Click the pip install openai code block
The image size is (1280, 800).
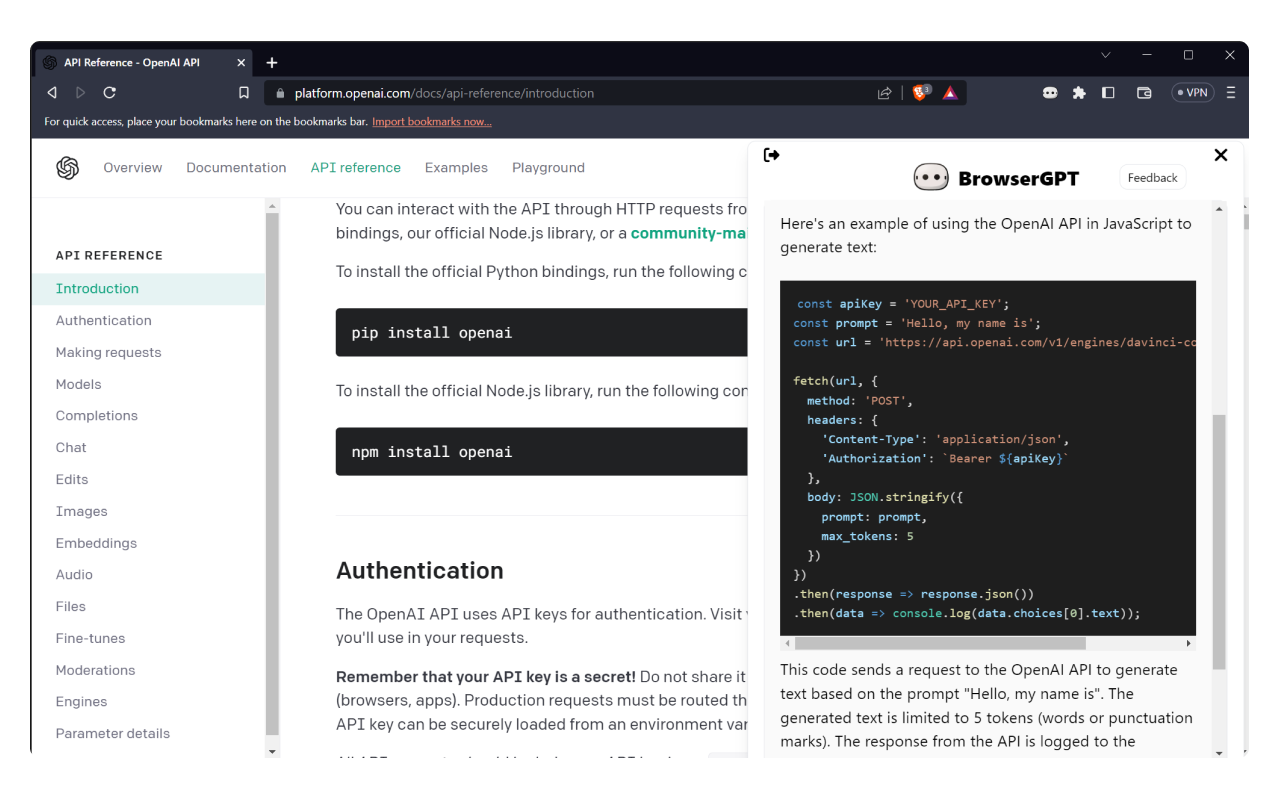[542, 332]
